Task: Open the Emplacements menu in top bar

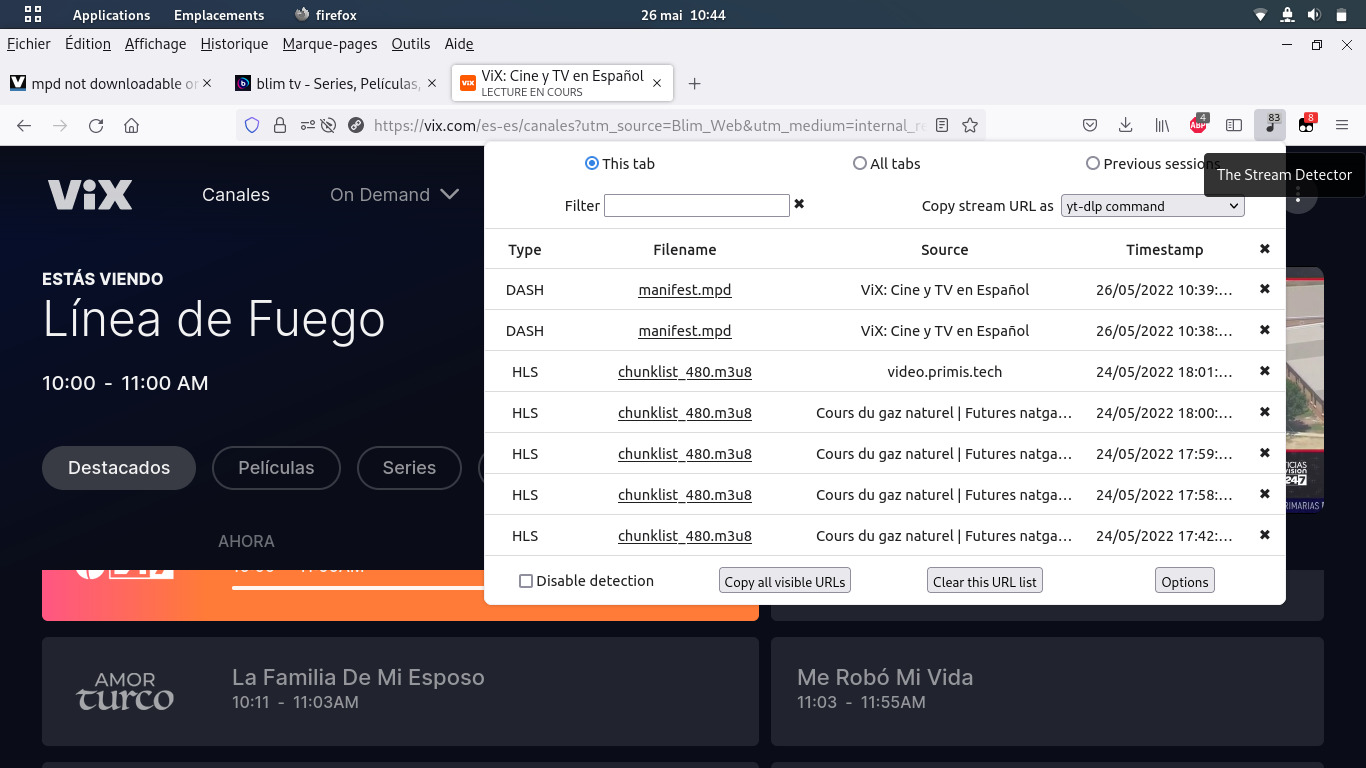Action: coord(219,15)
